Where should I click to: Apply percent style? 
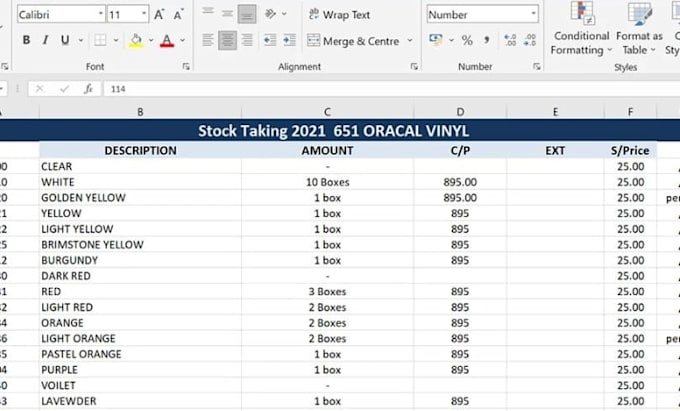[467, 40]
